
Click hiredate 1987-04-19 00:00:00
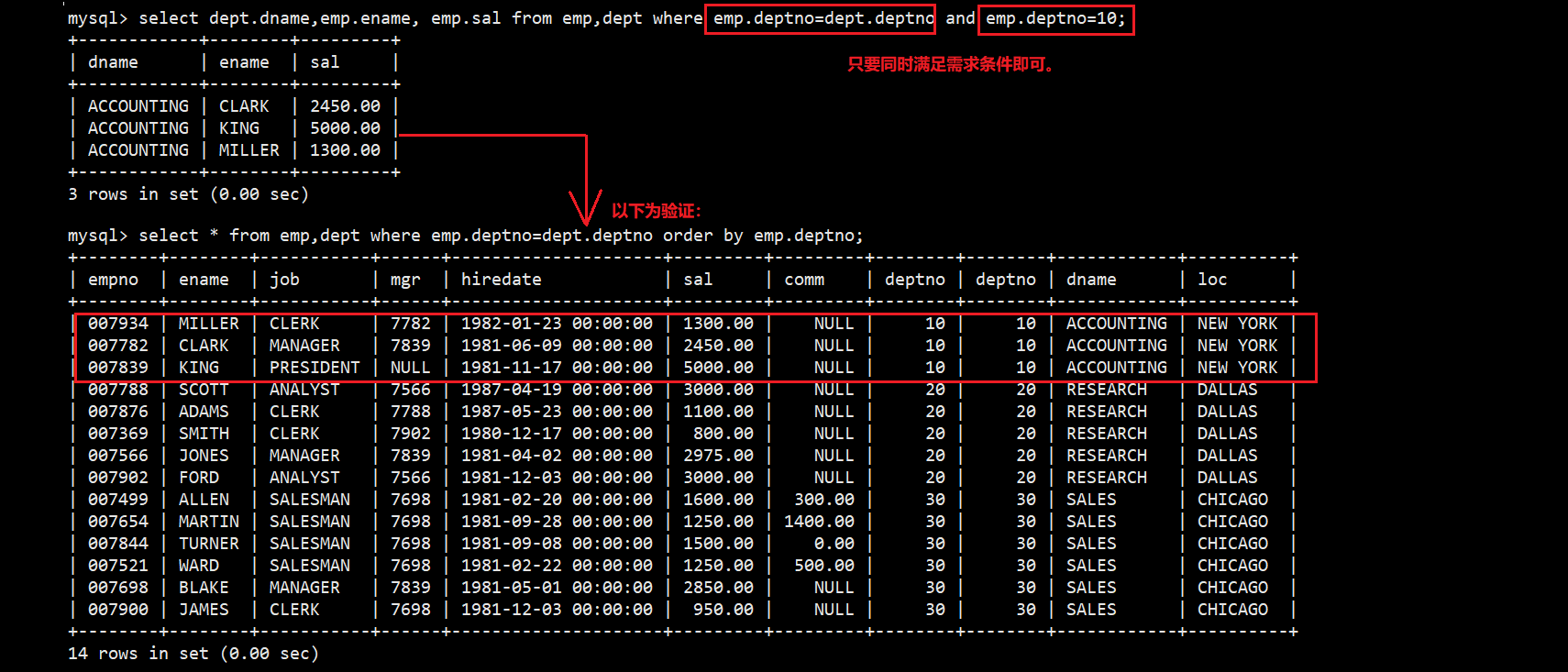557,390
